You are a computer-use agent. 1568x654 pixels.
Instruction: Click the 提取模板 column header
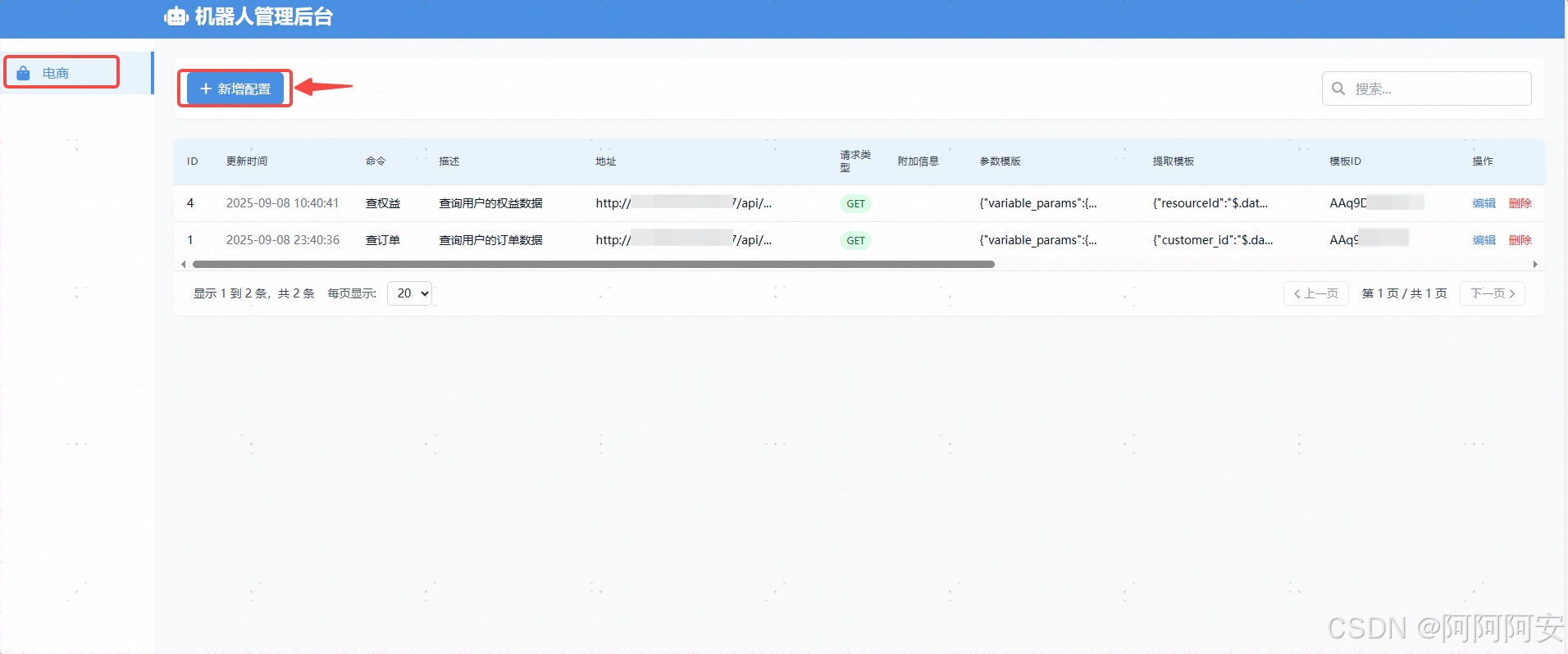tap(1174, 161)
